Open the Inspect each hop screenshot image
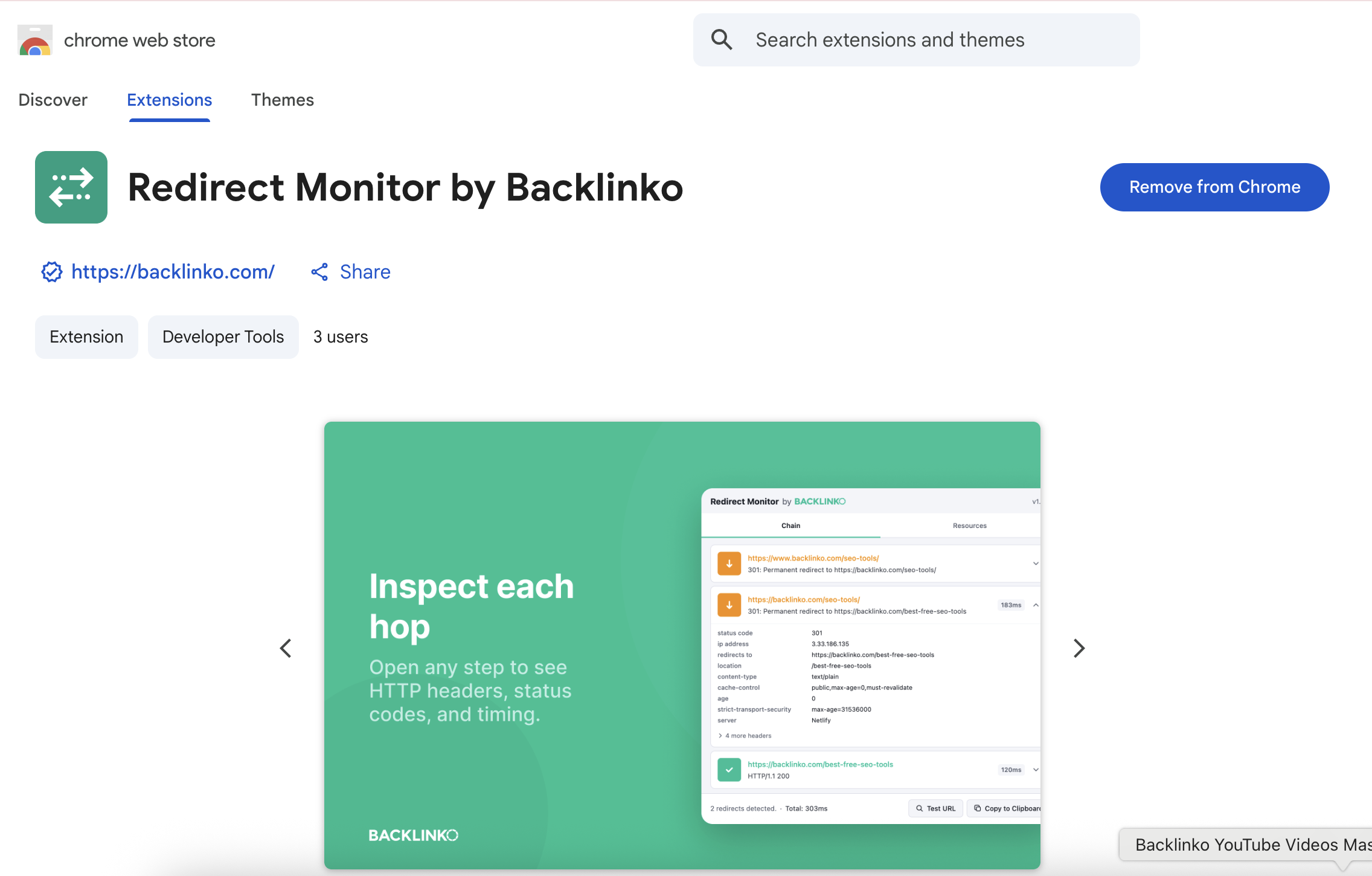Viewport: 1372px width, 876px height. (682, 645)
